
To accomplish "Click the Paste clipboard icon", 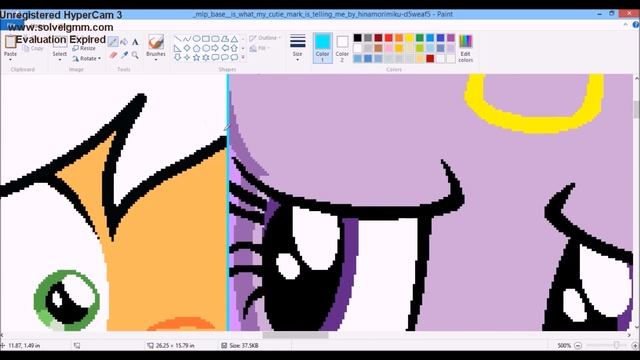I will [x=10, y=42].
